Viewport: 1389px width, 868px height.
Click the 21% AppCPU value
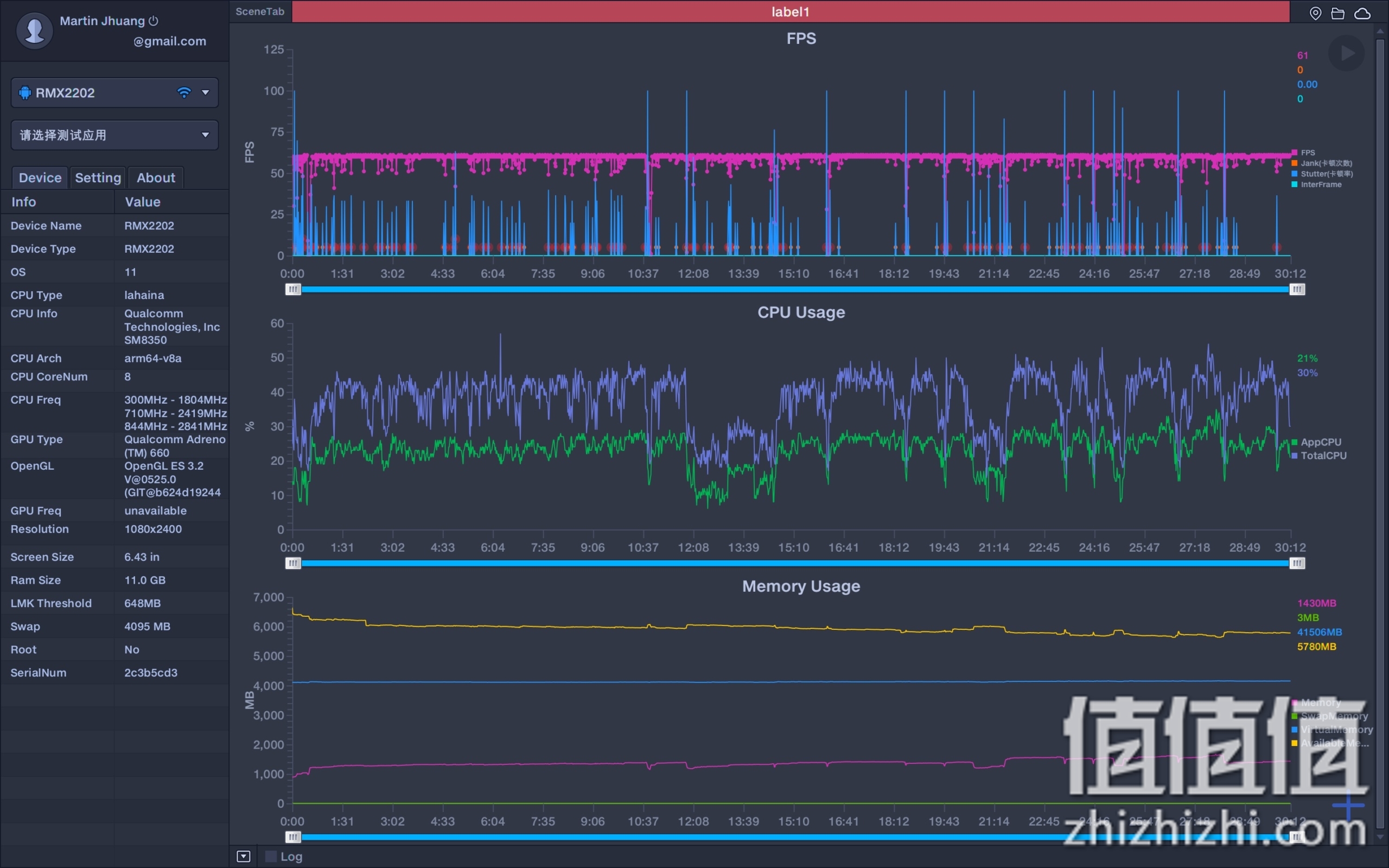1307,358
